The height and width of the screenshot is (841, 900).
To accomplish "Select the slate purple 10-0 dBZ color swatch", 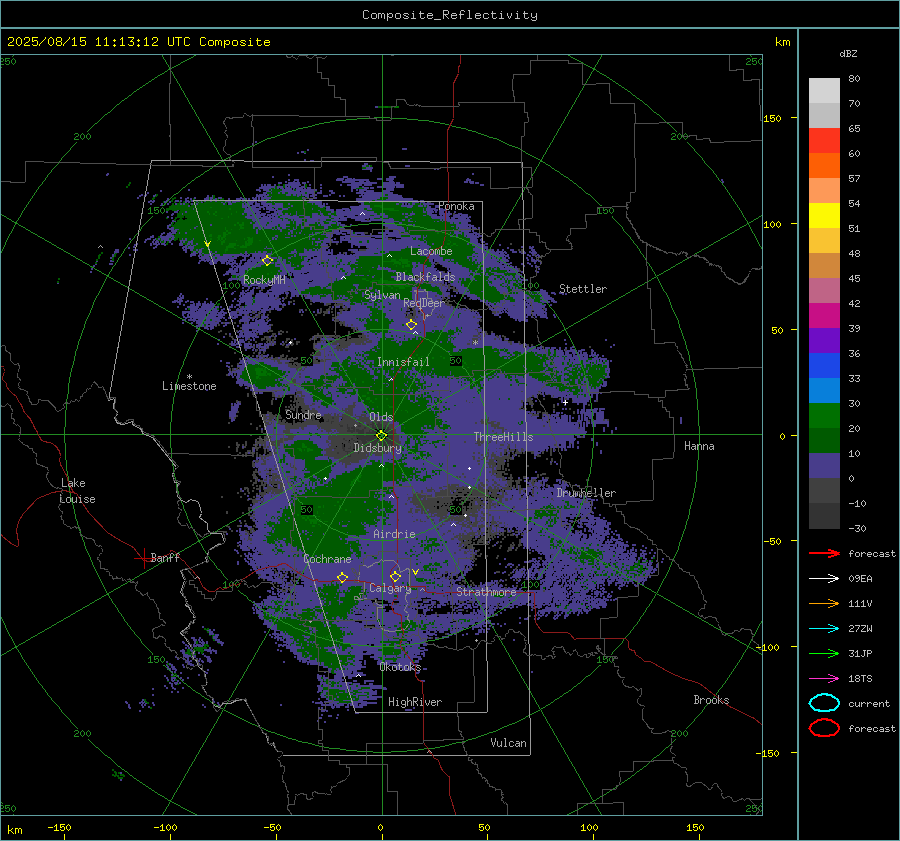I will click(824, 465).
